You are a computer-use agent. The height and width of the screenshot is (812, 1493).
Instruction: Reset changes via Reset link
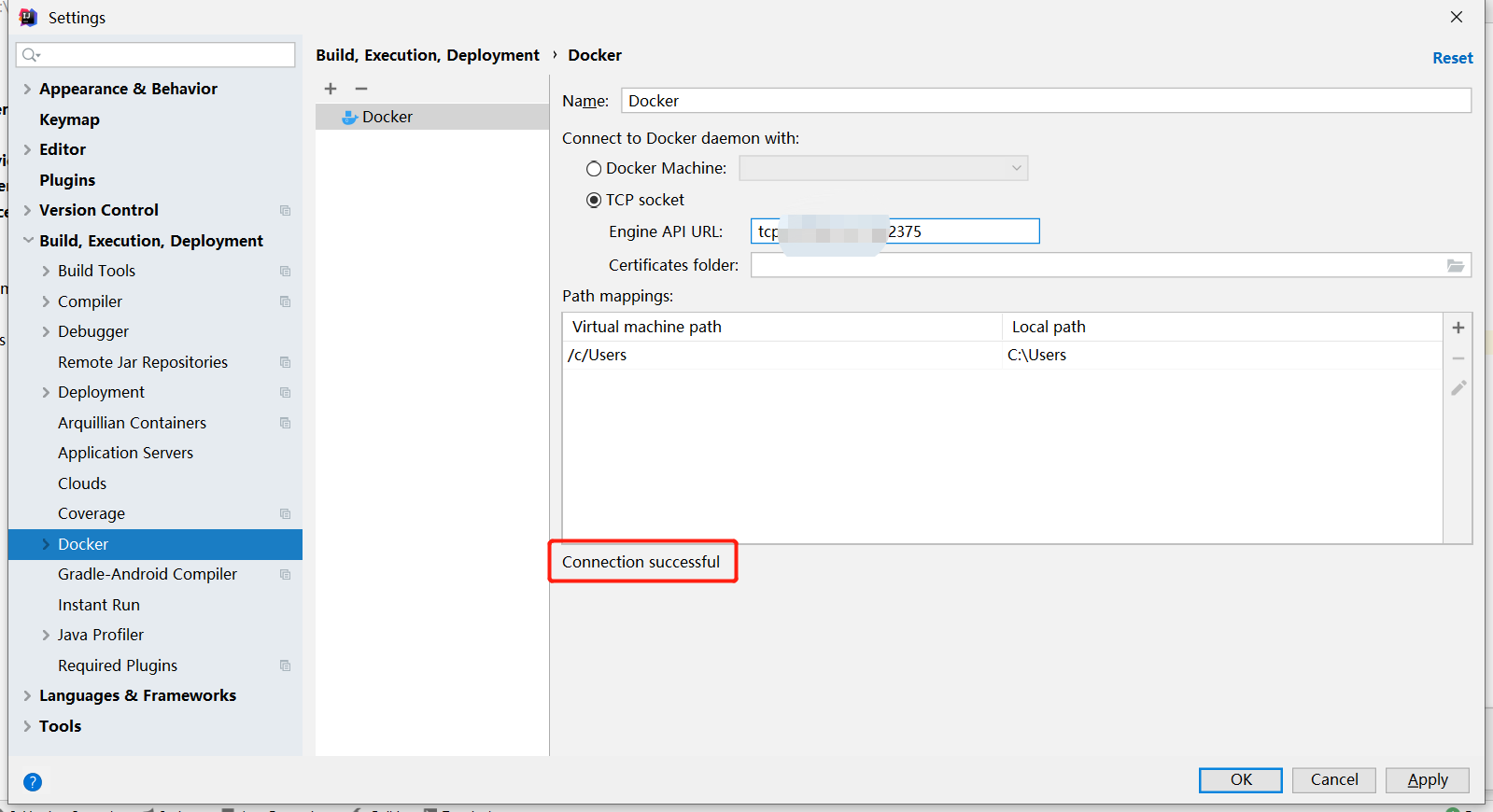pos(1453,58)
